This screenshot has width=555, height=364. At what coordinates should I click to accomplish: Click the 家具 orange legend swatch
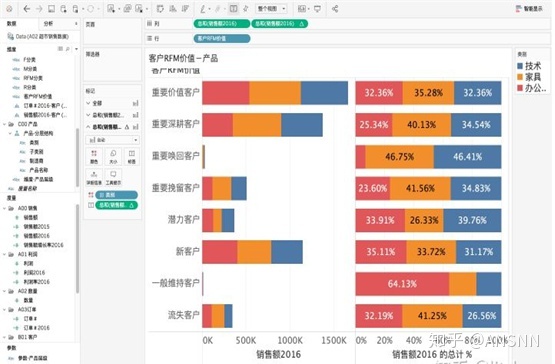point(520,77)
